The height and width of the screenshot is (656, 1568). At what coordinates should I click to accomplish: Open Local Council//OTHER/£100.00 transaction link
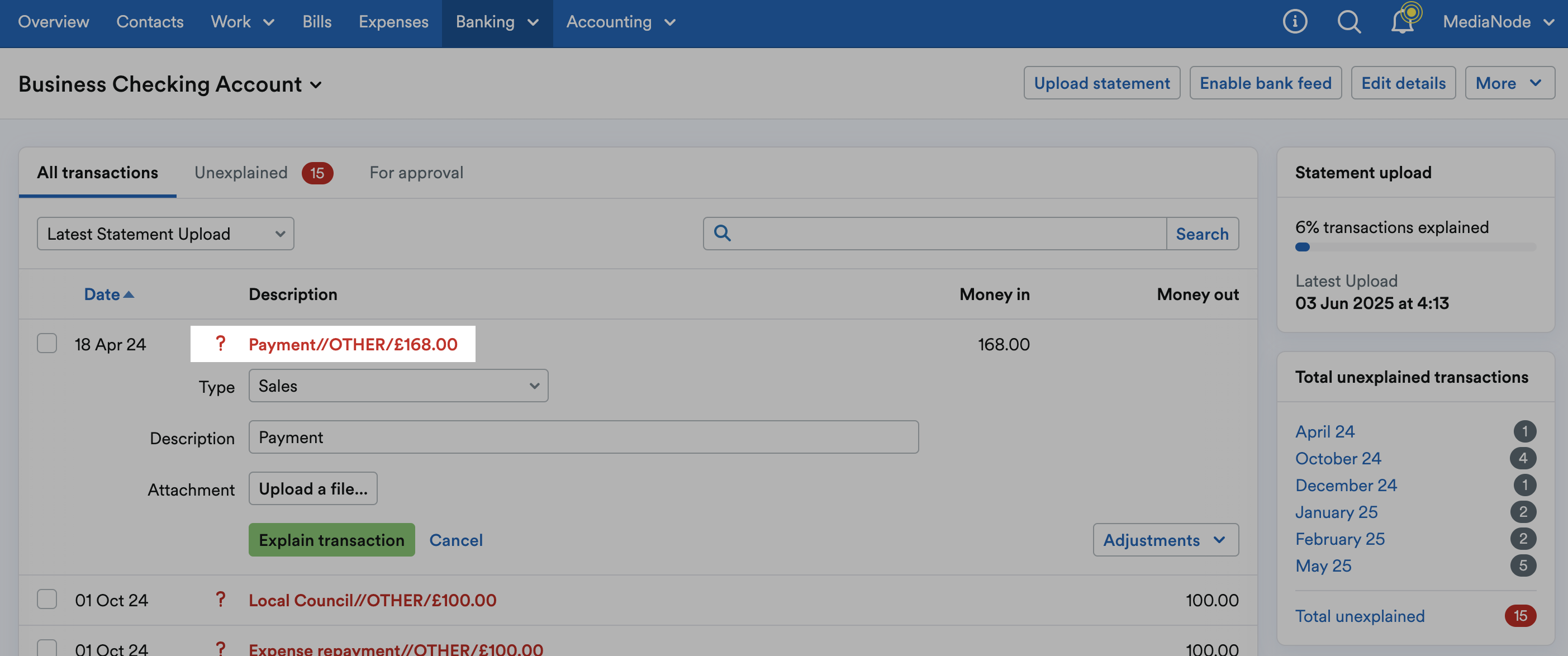pos(373,600)
